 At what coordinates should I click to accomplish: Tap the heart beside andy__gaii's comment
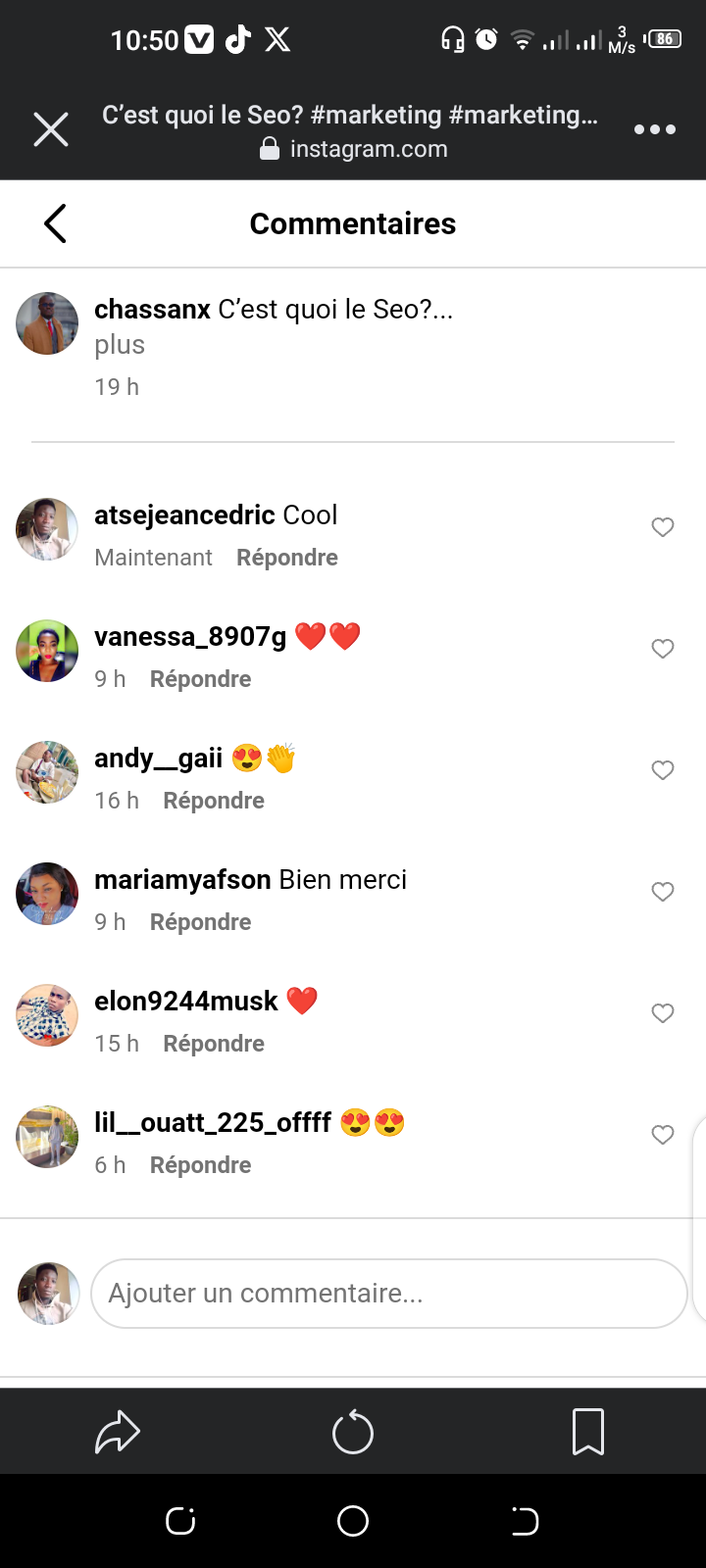point(663,770)
